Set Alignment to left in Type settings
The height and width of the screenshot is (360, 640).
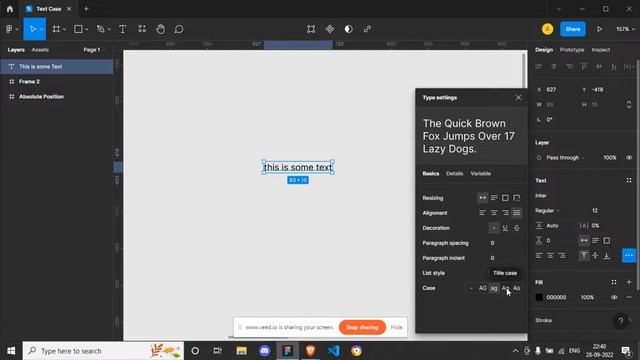click(x=482, y=213)
